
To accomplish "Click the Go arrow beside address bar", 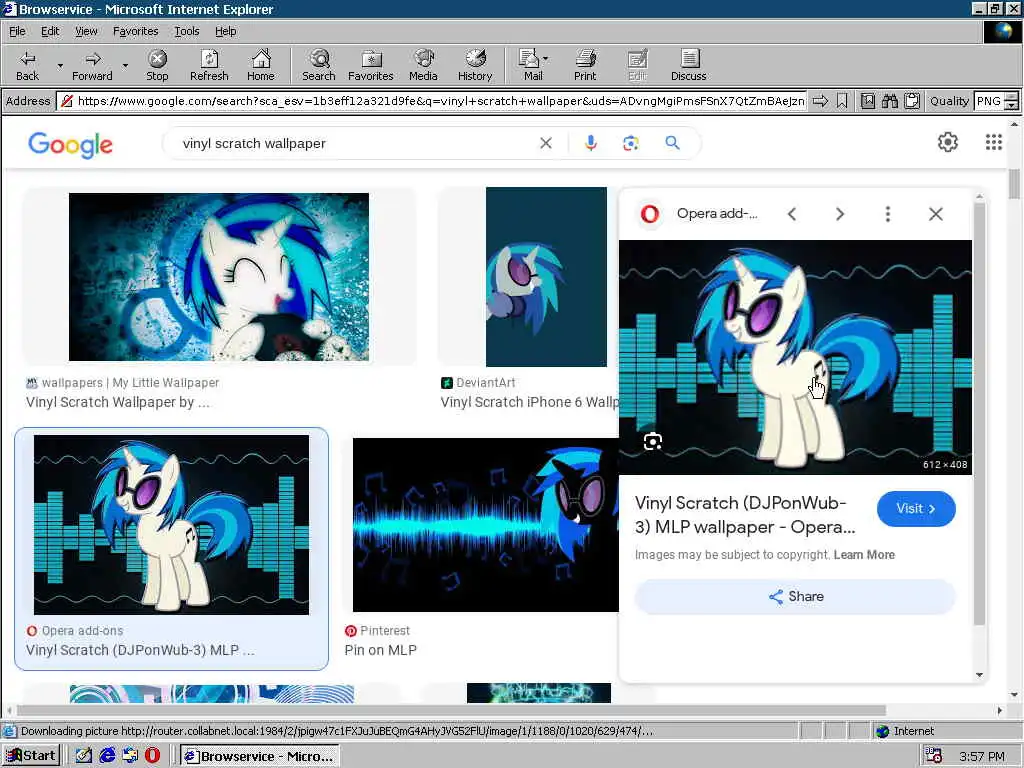I will point(820,101).
